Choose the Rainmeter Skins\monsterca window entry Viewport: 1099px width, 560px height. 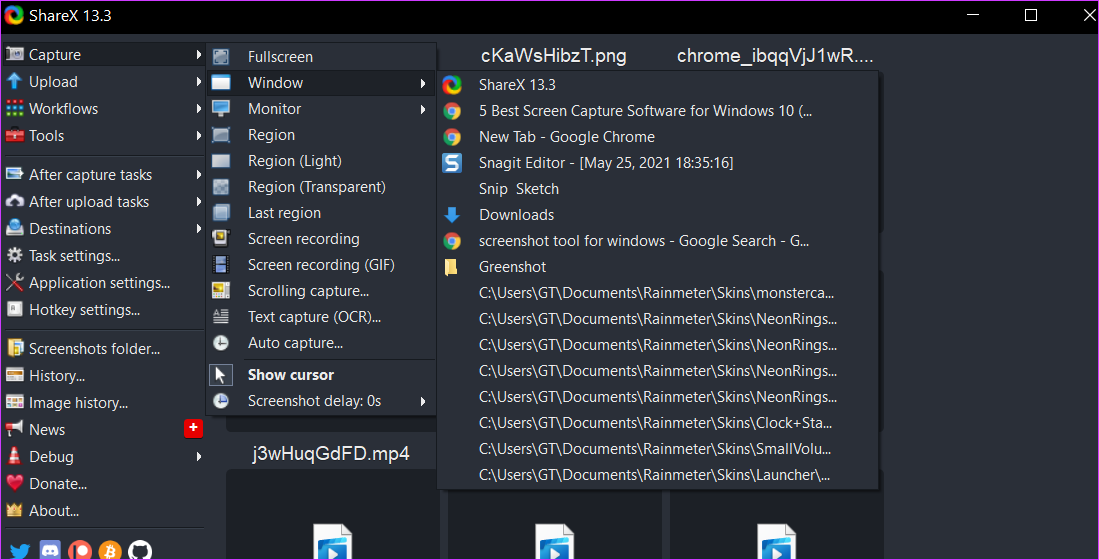coord(657,292)
